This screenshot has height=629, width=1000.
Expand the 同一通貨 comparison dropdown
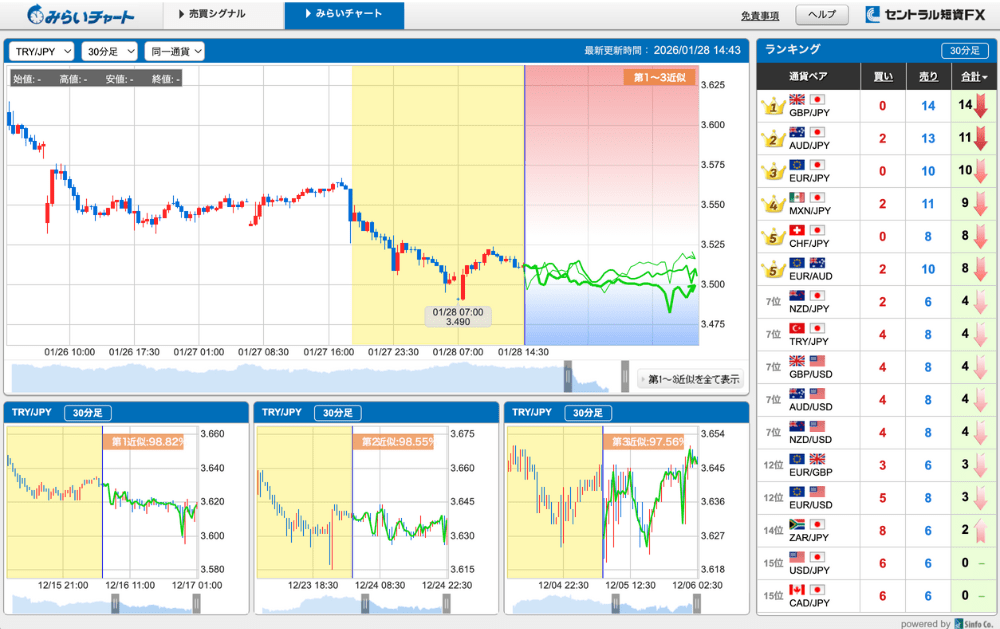click(174, 51)
